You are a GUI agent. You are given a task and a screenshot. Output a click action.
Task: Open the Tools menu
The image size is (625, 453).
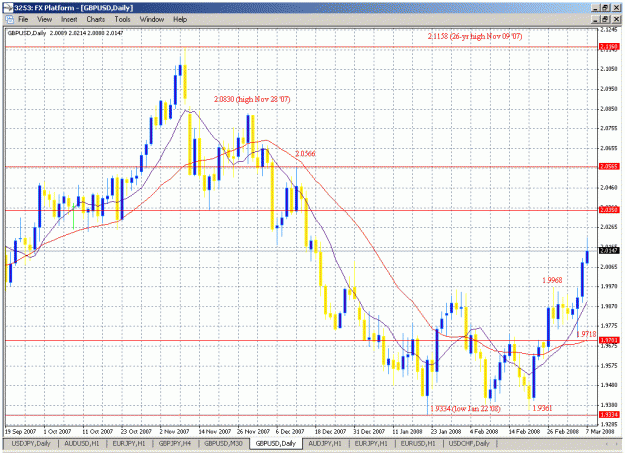pyautogui.click(x=122, y=19)
